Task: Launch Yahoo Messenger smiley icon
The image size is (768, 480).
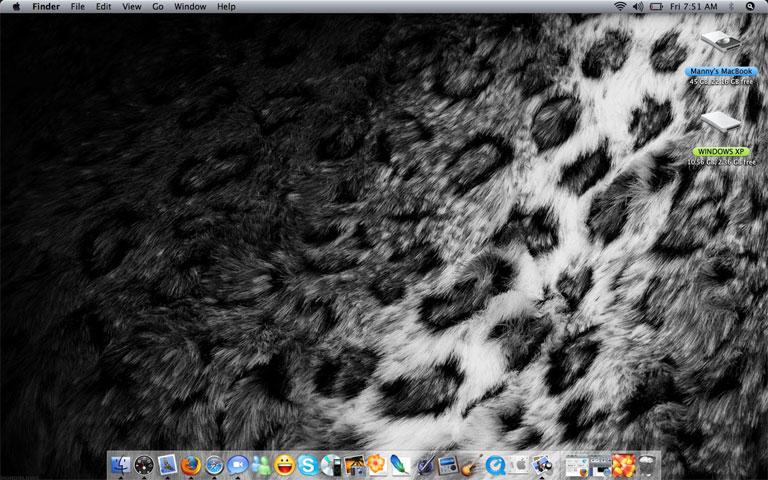Action: pos(285,465)
